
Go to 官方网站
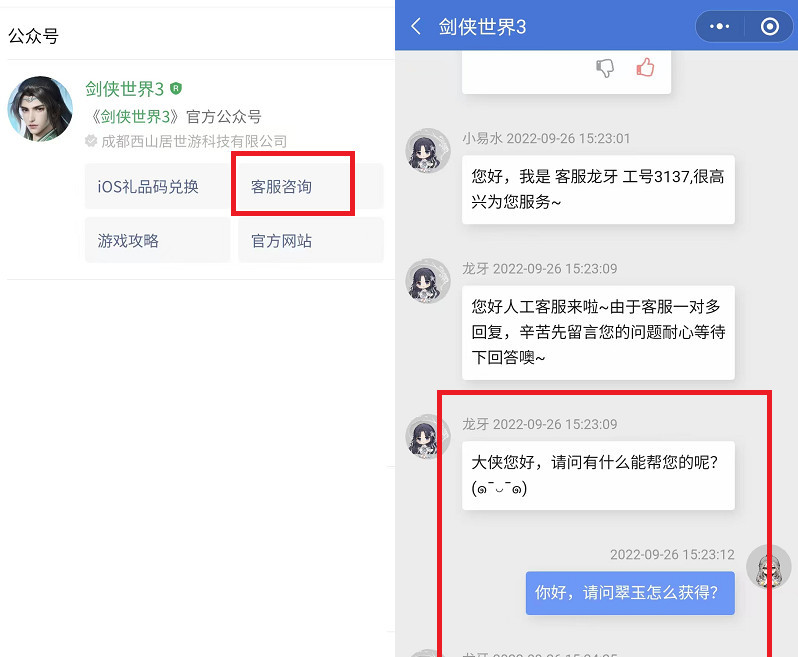(281, 241)
